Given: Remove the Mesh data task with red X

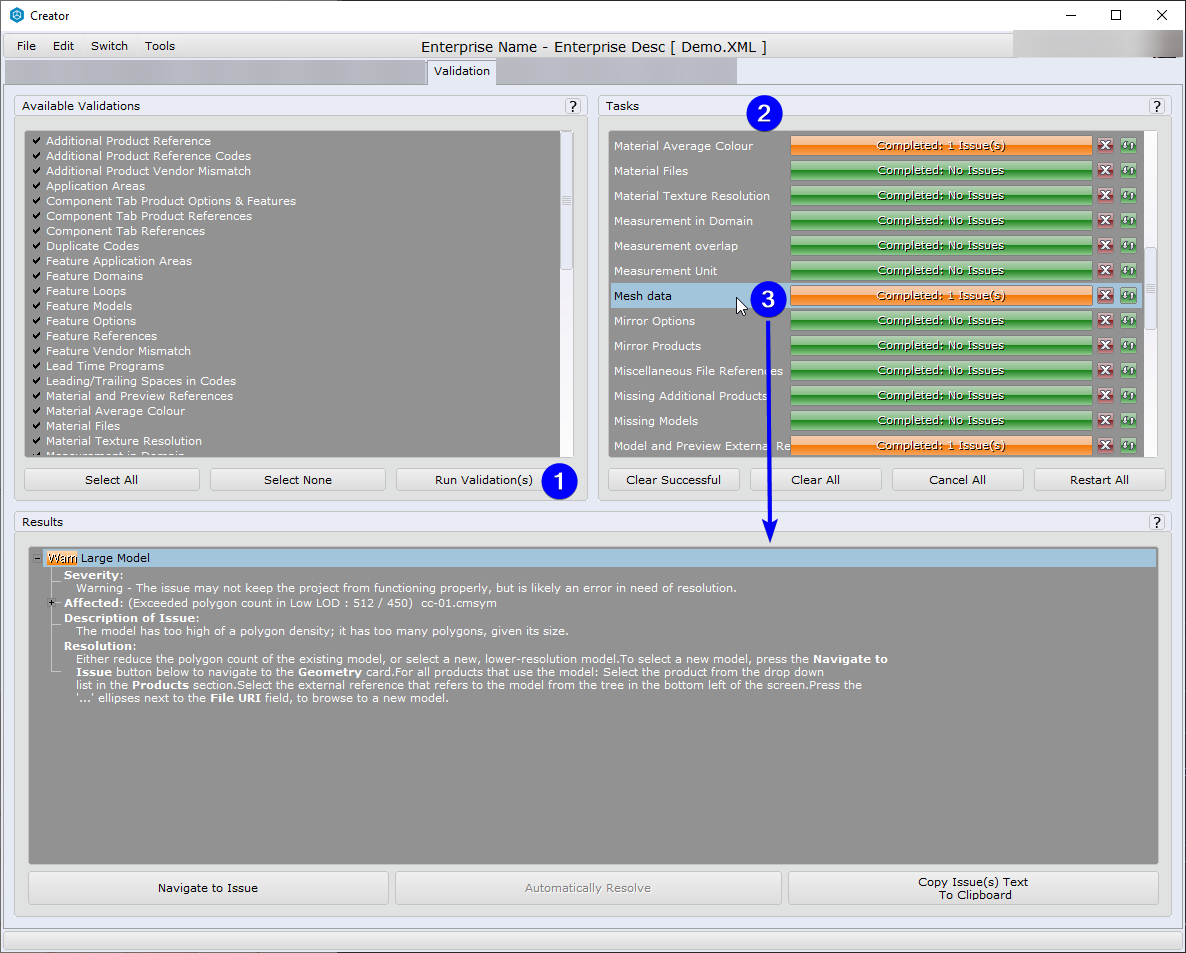Looking at the screenshot, I should 1105,295.
